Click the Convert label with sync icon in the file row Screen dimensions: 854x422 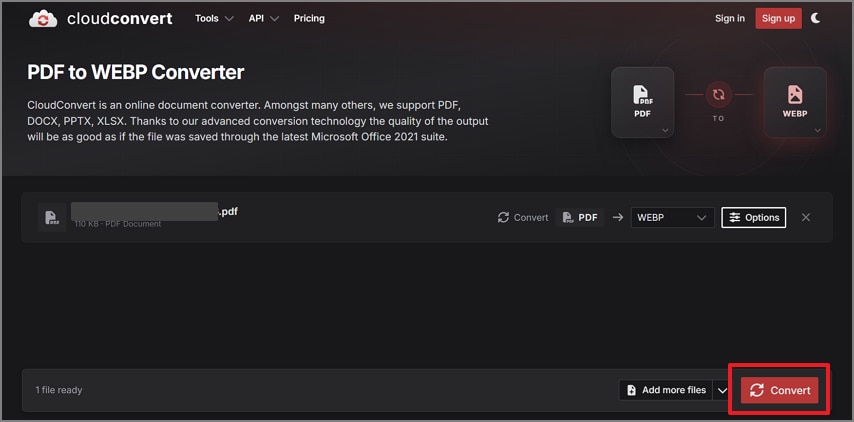pos(523,217)
